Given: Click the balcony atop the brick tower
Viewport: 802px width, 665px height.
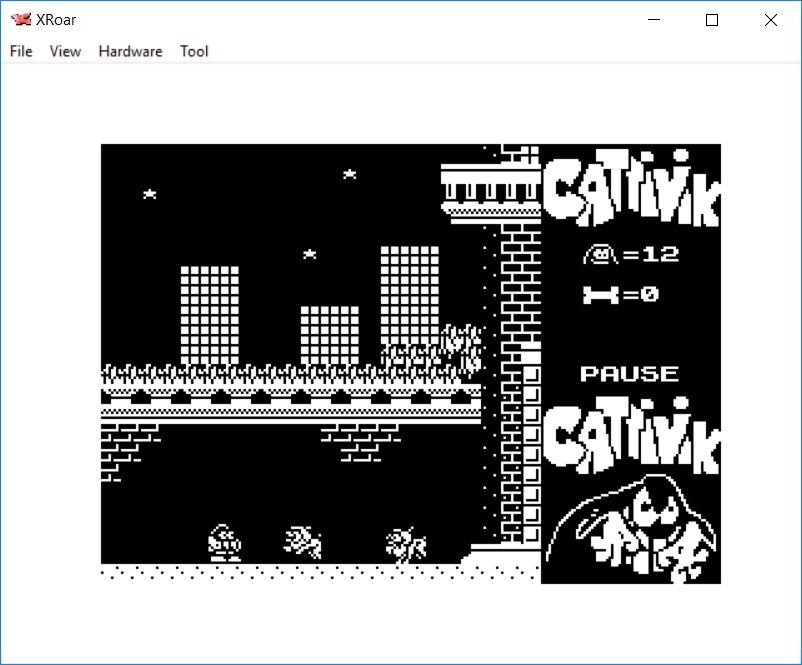Looking at the screenshot, I should click(490, 188).
